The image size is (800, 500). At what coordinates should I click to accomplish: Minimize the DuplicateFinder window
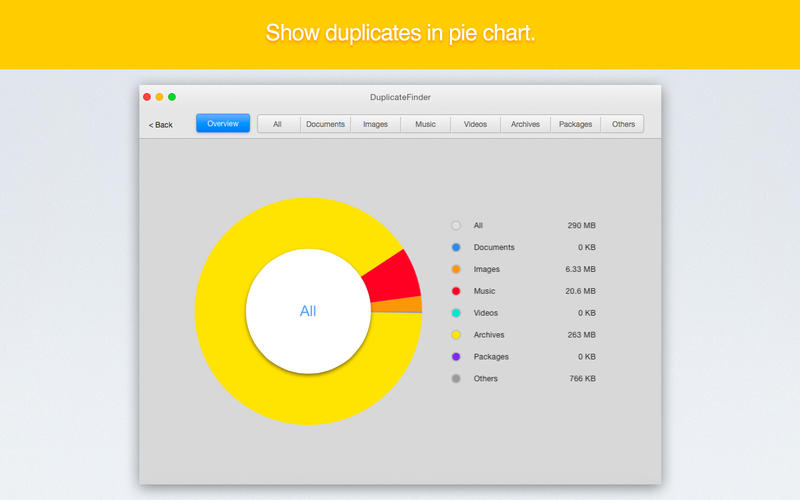(x=160, y=97)
